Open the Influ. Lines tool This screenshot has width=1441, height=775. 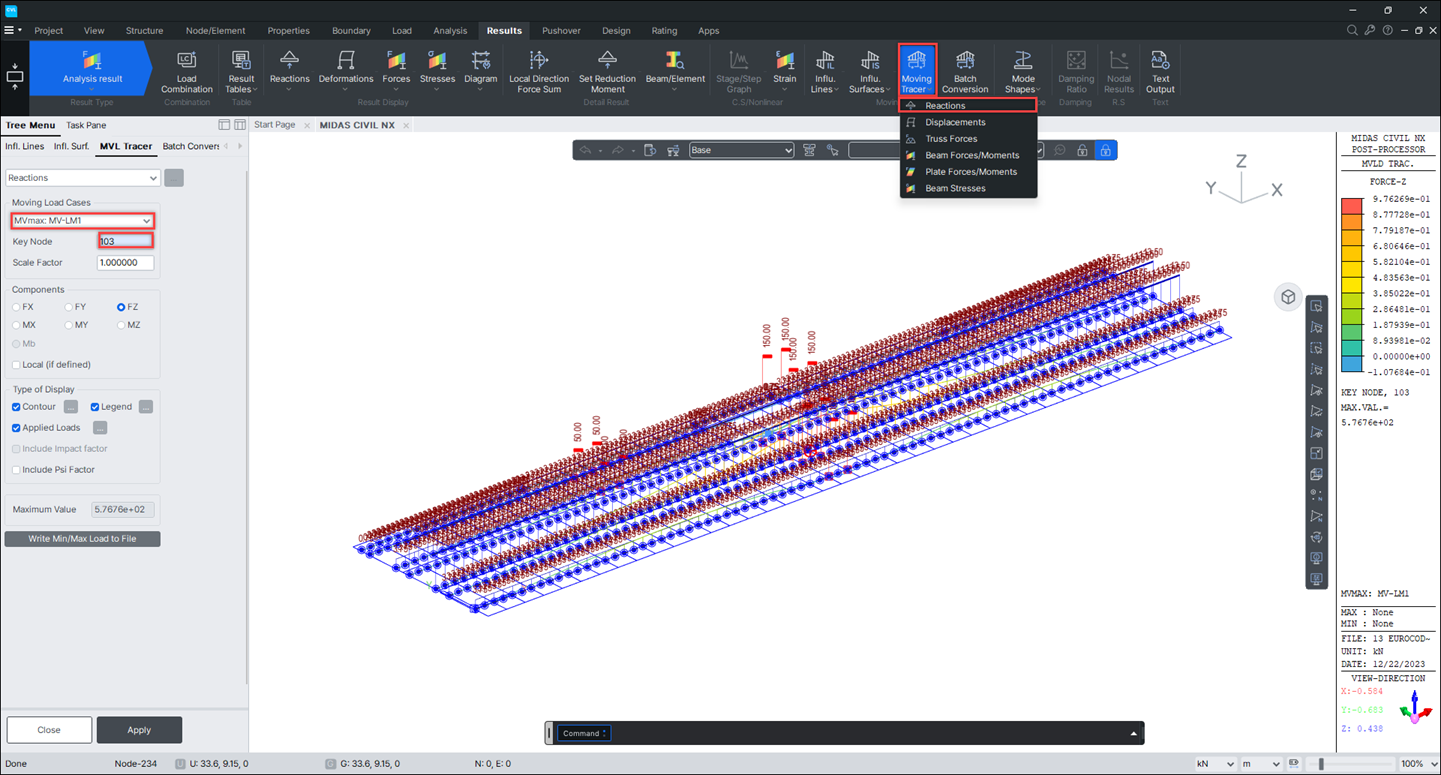(825, 72)
